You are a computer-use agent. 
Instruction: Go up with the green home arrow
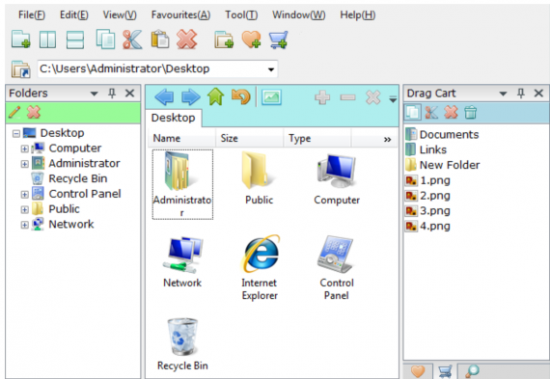[x=216, y=97]
